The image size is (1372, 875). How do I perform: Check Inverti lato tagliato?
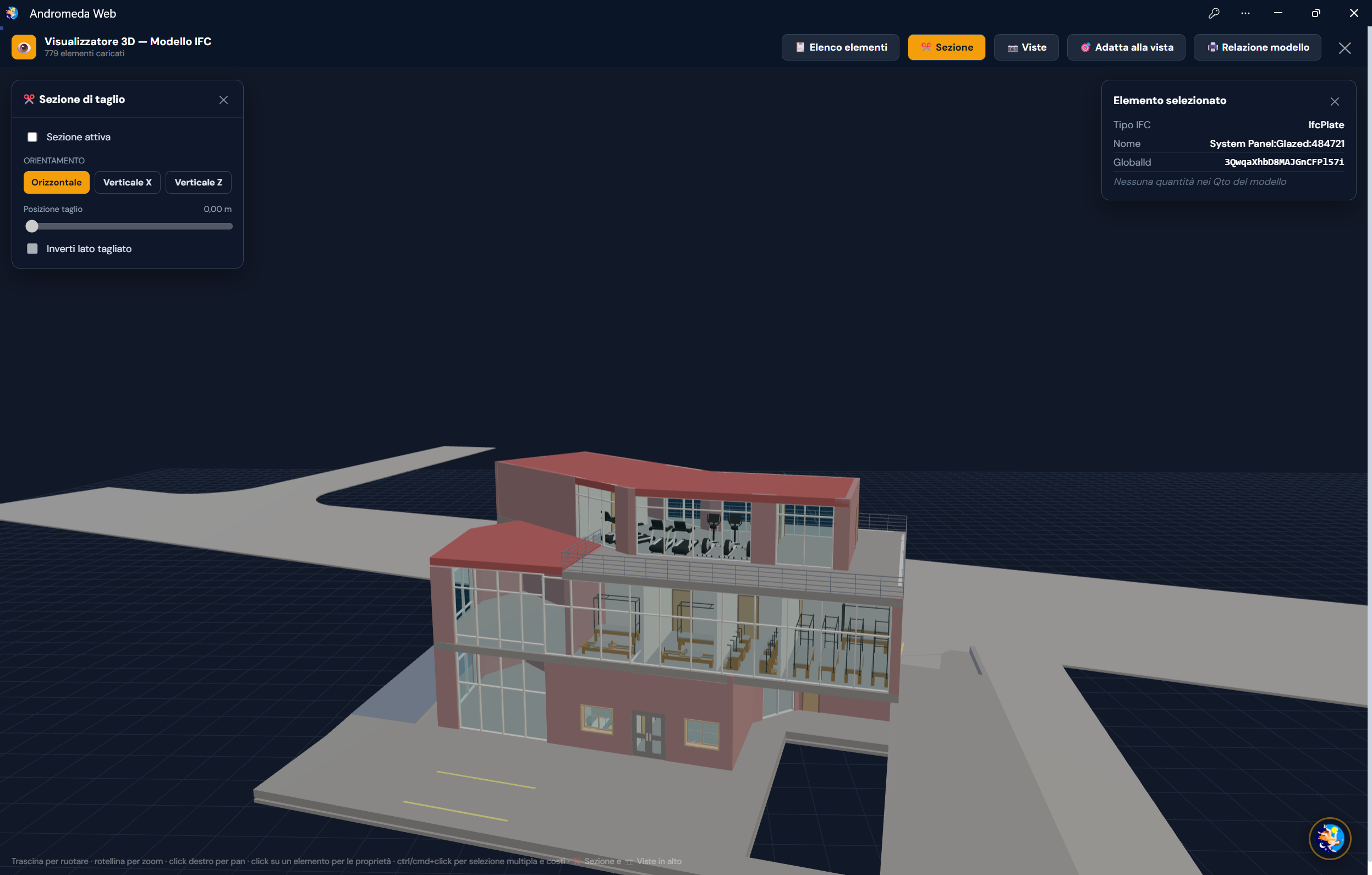click(x=32, y=249)
